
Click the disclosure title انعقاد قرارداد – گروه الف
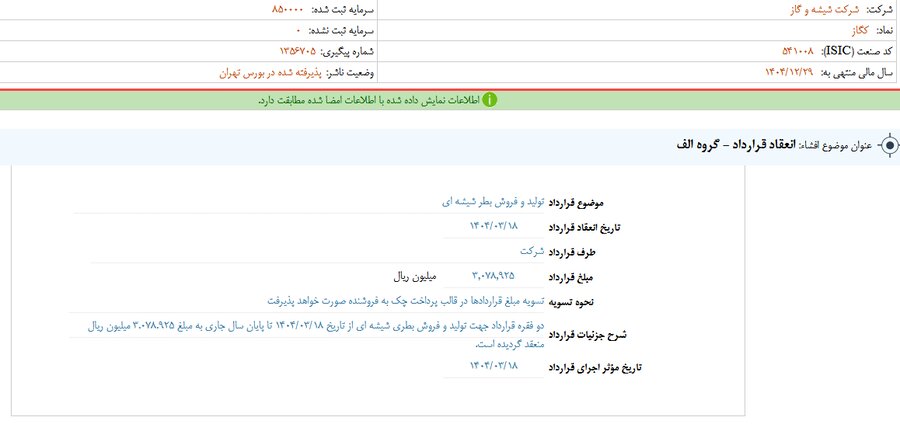click(736, 145)
